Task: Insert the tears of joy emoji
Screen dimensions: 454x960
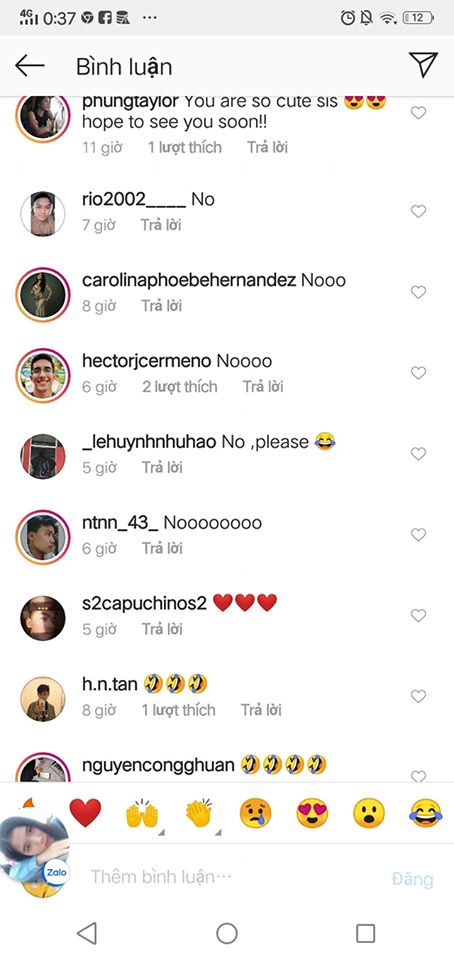Action: pos(426,814)
